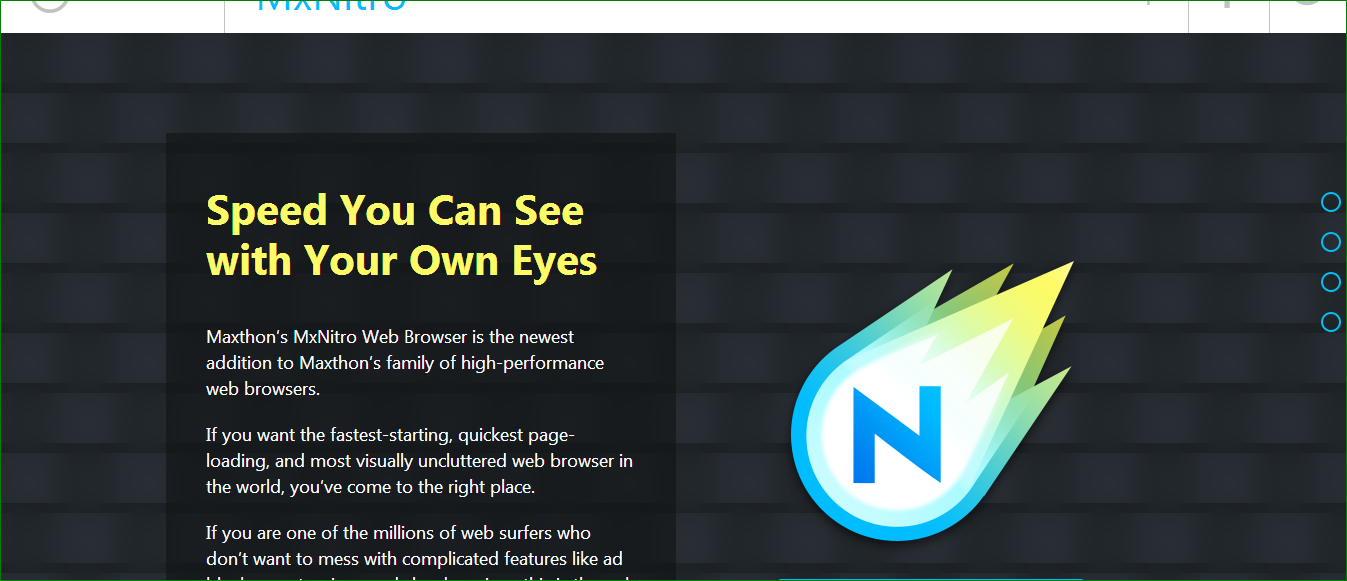Select the third section navigation dot

(1330, 282)
